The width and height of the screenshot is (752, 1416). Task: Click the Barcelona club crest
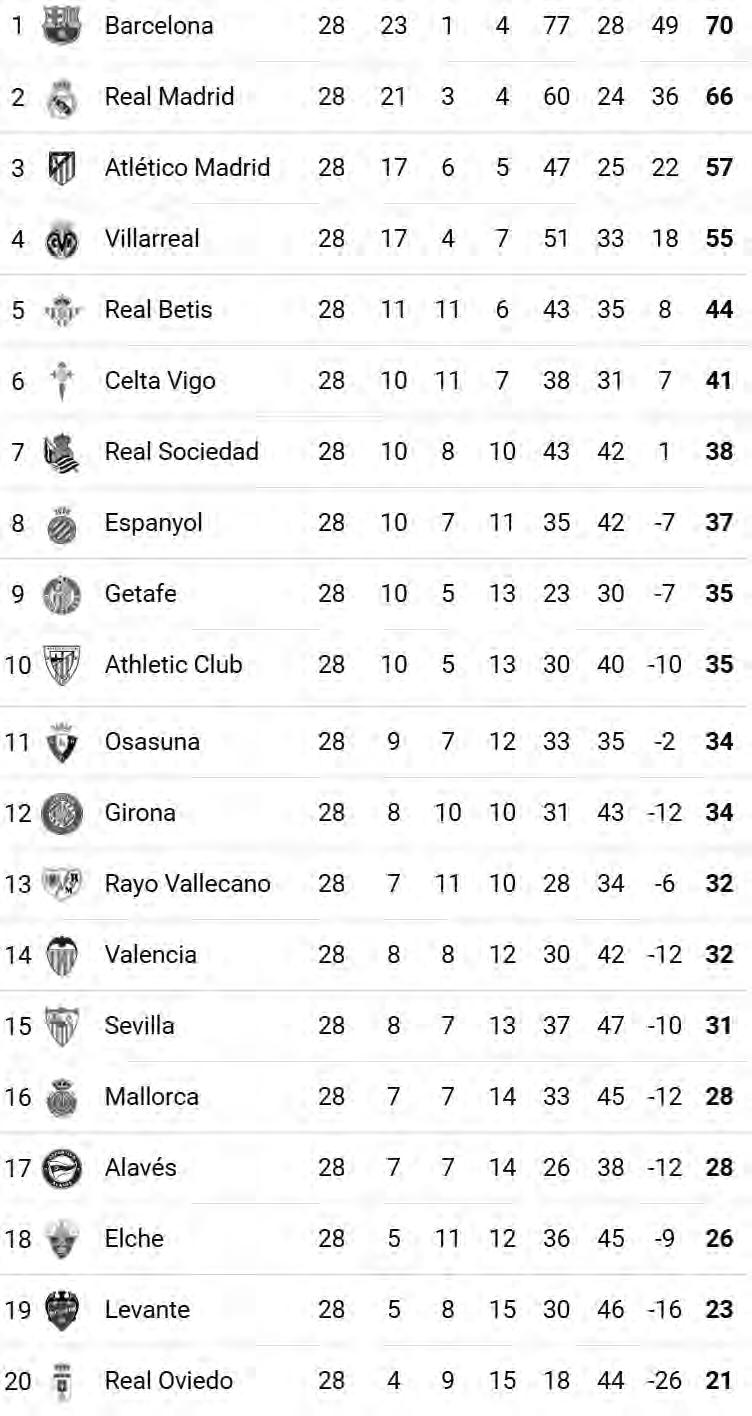point(61,25)
